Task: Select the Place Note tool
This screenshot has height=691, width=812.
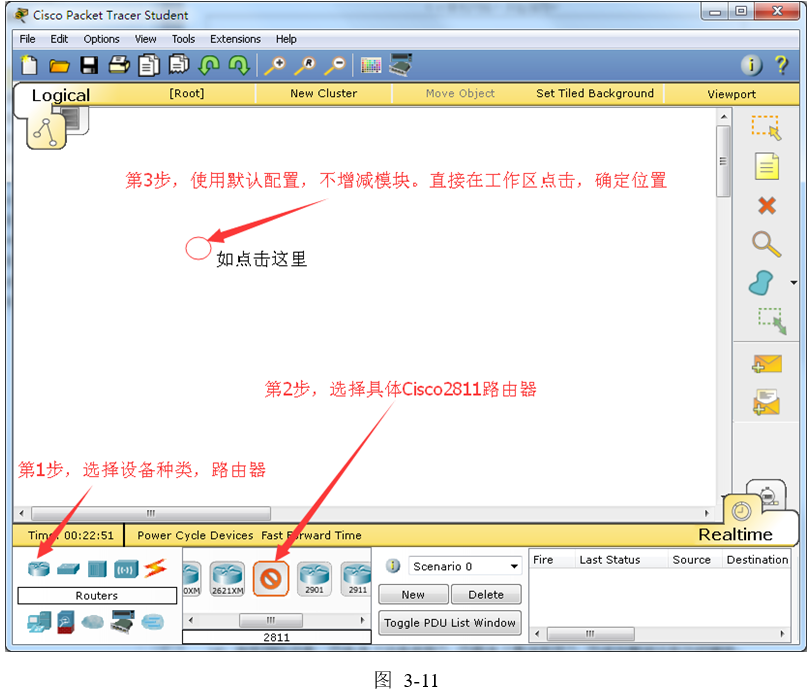Action: coord(766,166)
